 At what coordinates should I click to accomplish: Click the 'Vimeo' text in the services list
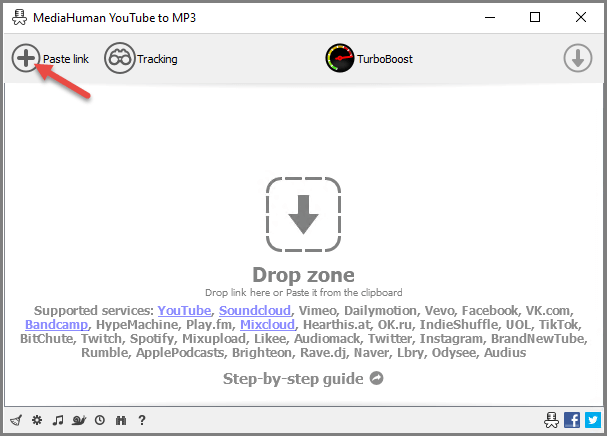(x=317, y=311)
